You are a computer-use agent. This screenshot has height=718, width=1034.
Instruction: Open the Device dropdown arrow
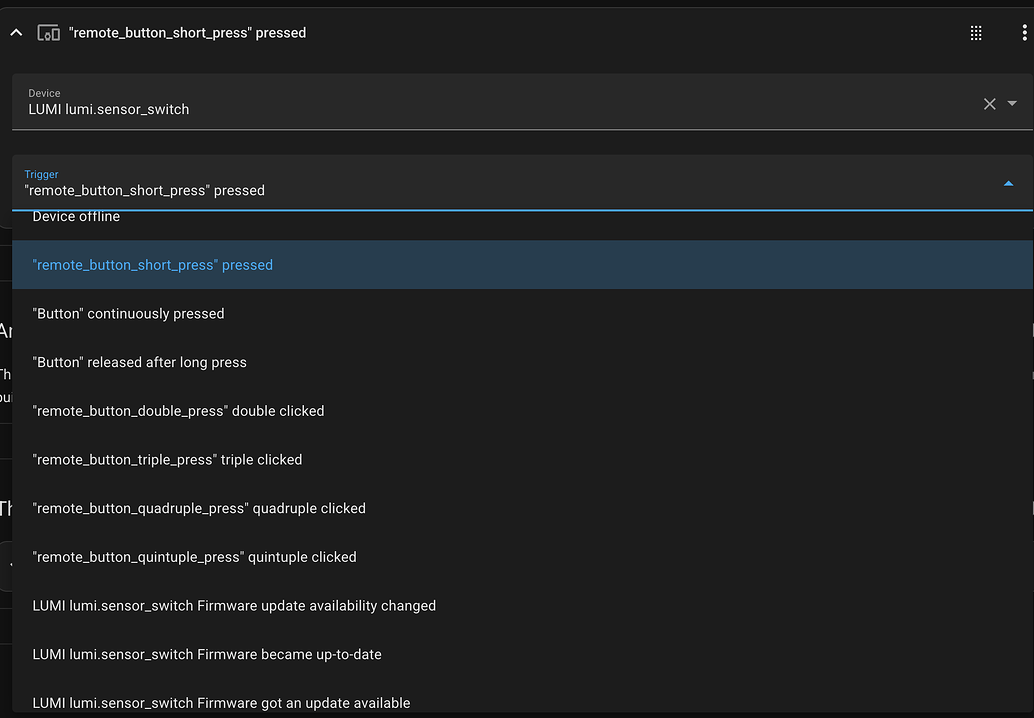1012,104
